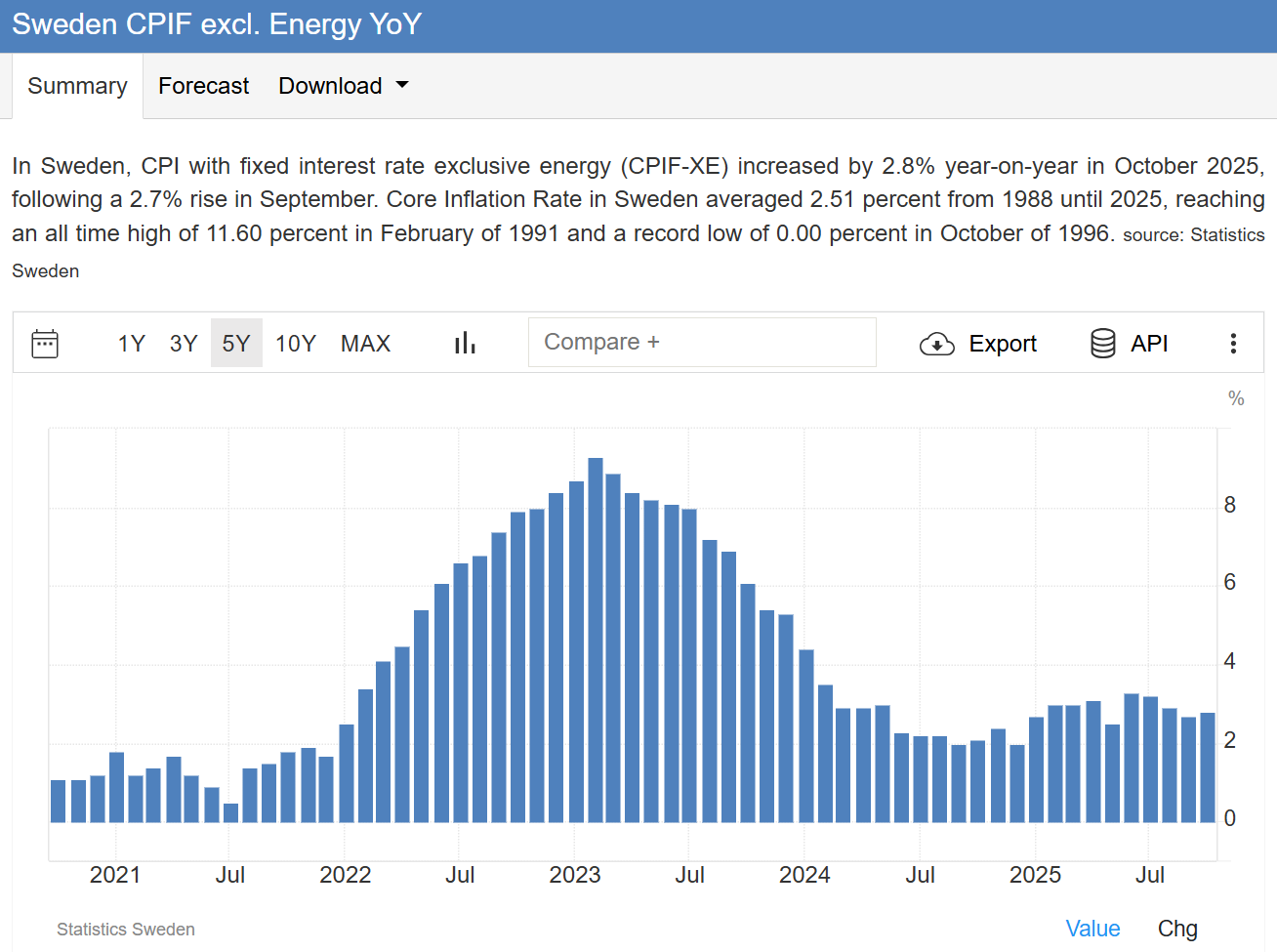
Task: Select the 10Y time range
Action: [x=295, y=344]
